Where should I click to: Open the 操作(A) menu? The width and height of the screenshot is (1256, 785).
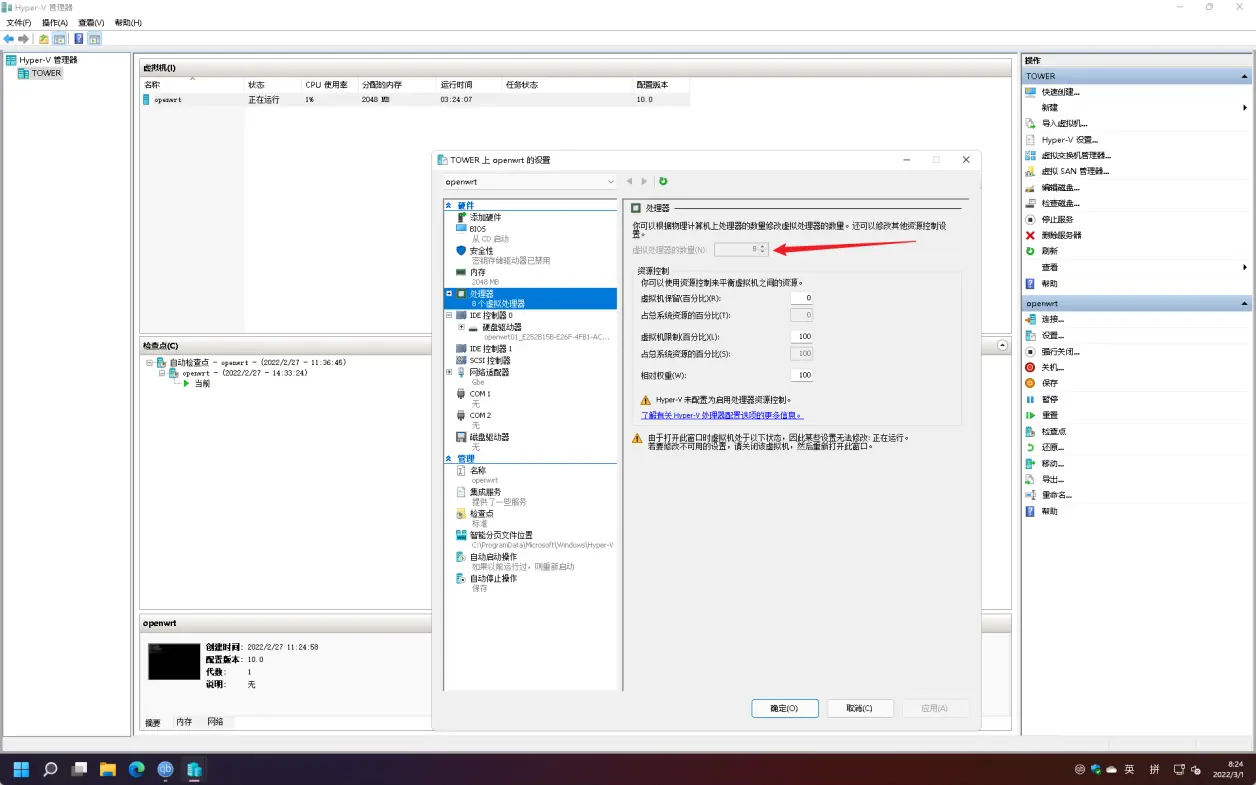(x=55, y=22)
